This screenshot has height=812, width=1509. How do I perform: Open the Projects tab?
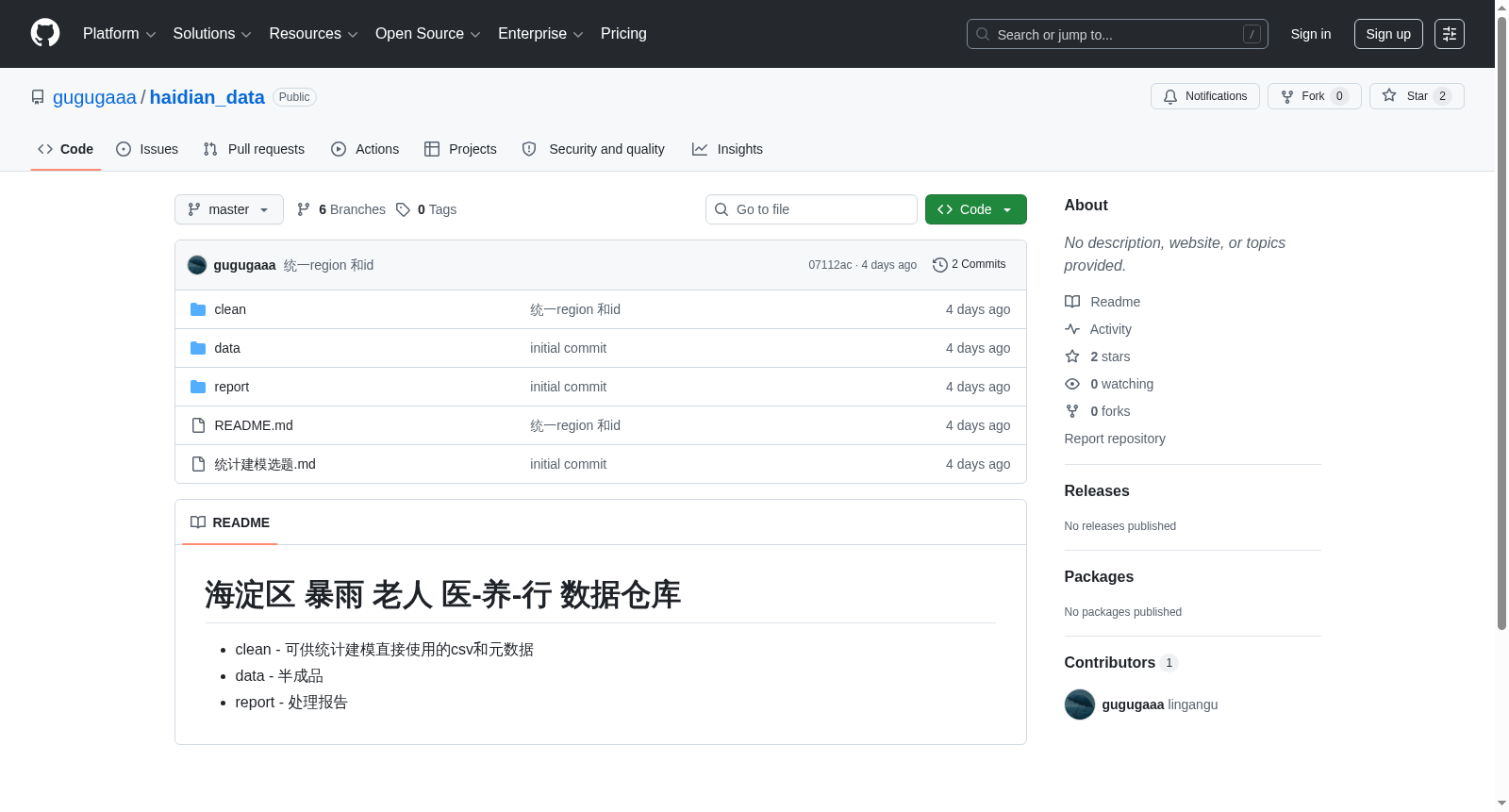(x=460, y=149)
